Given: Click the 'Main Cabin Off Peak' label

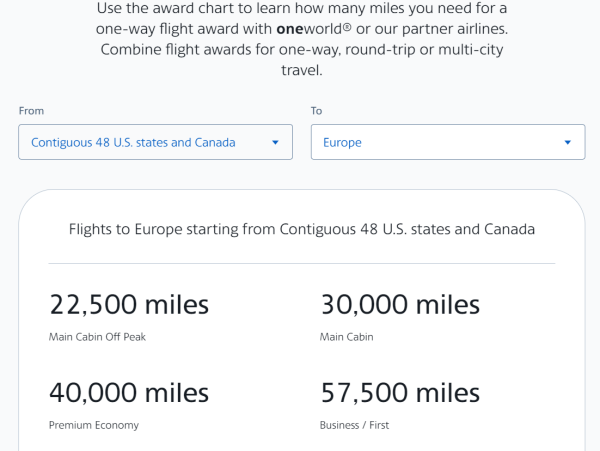Looking at the screenshot, I should click(x=98, y=337).
